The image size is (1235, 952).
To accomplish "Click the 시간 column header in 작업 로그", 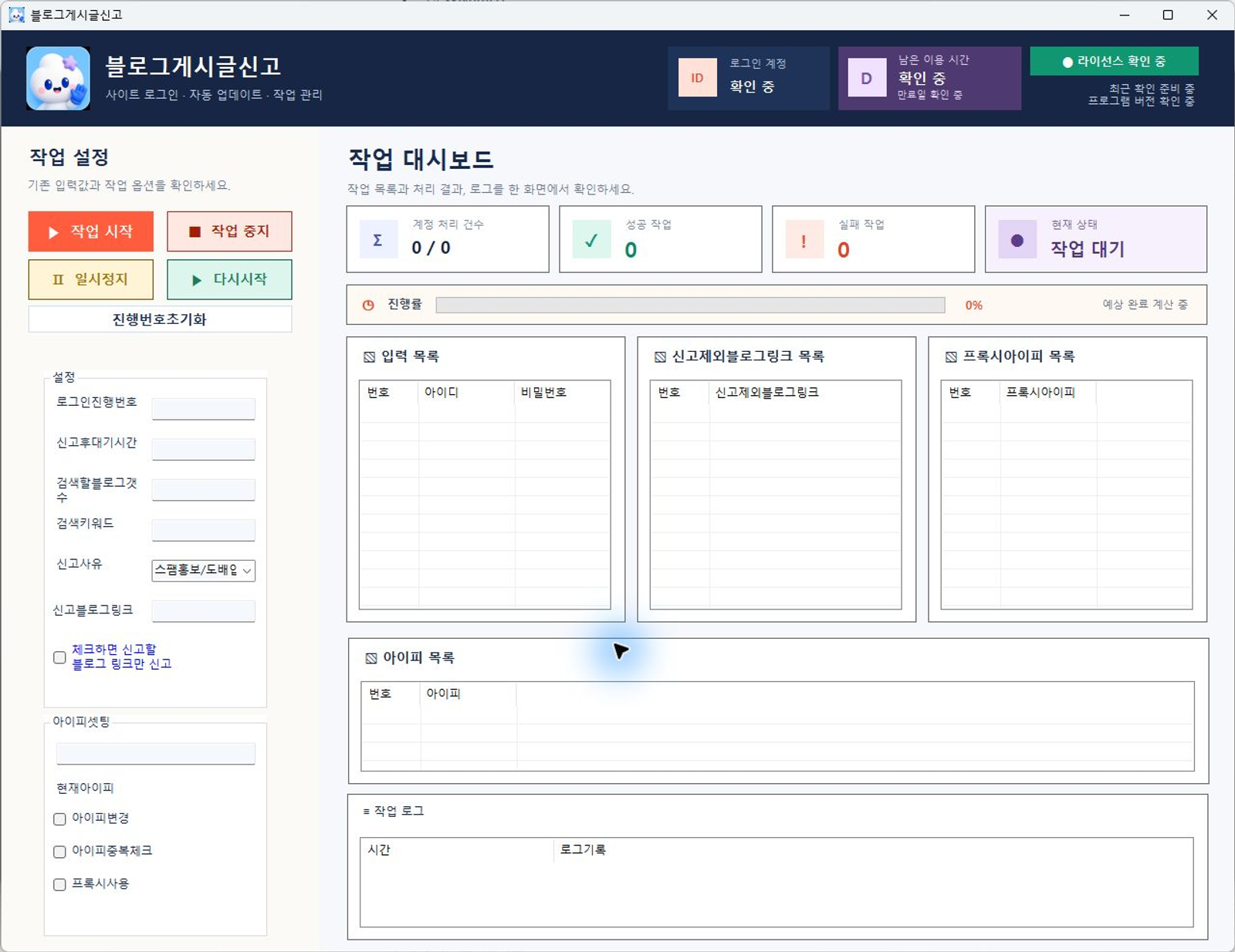I will 457,850.
